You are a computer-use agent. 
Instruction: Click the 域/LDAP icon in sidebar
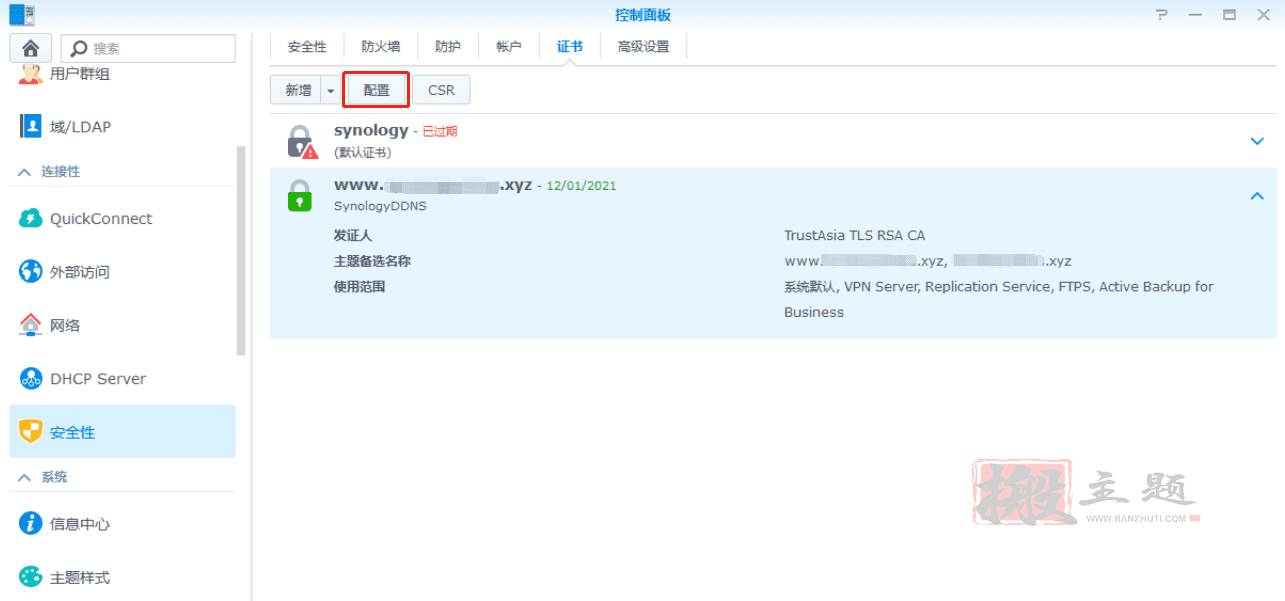point(31,126)
